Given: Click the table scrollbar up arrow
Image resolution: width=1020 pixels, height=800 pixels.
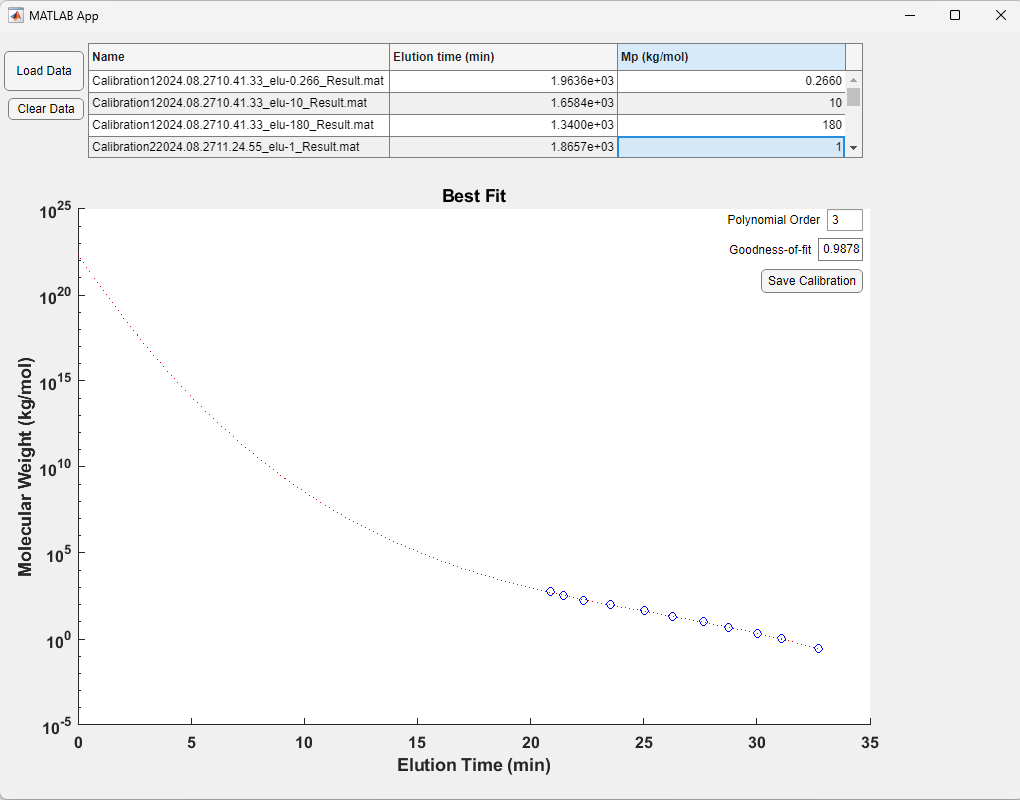Looking at the screenshot, I should click(853, 79).
